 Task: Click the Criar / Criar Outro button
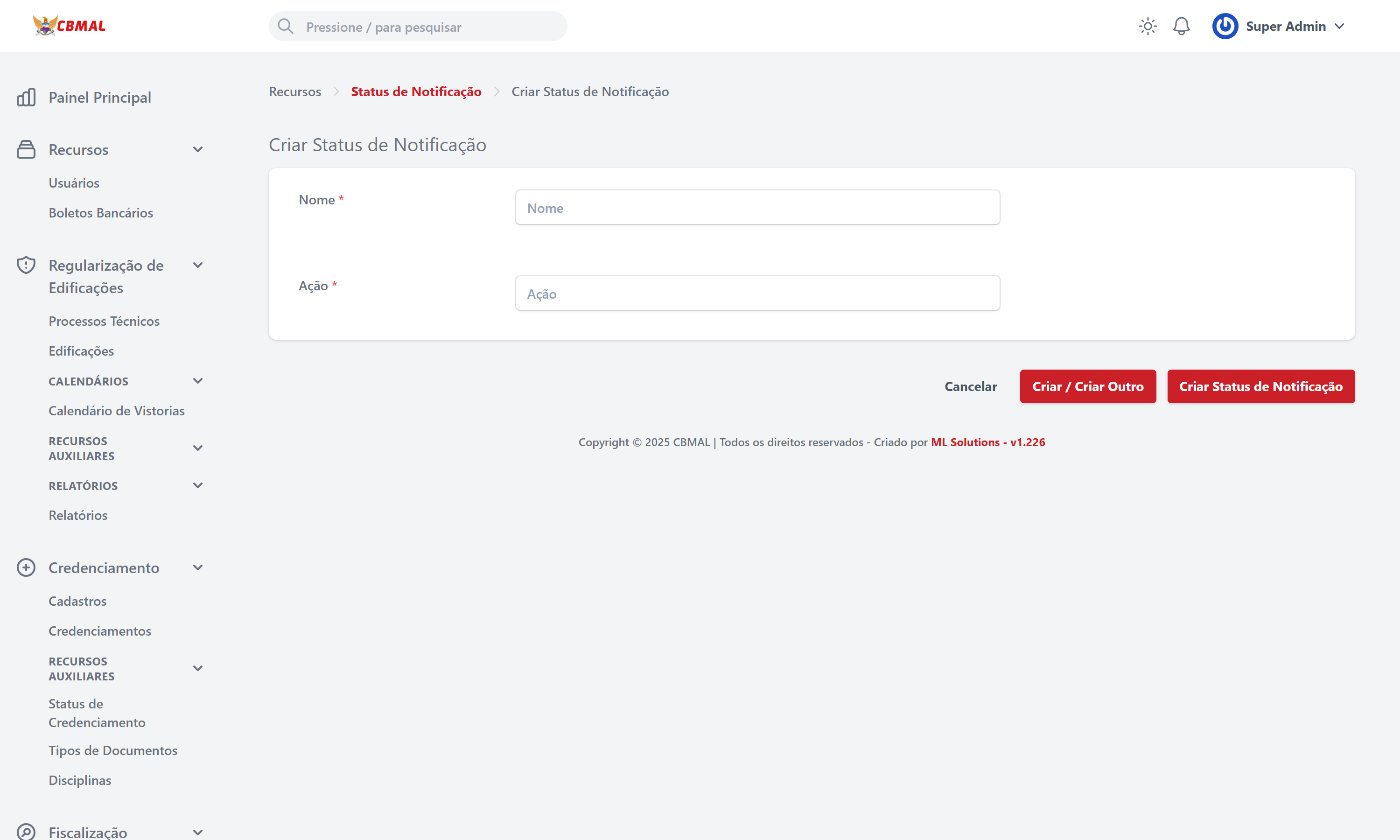[1088, 386]
